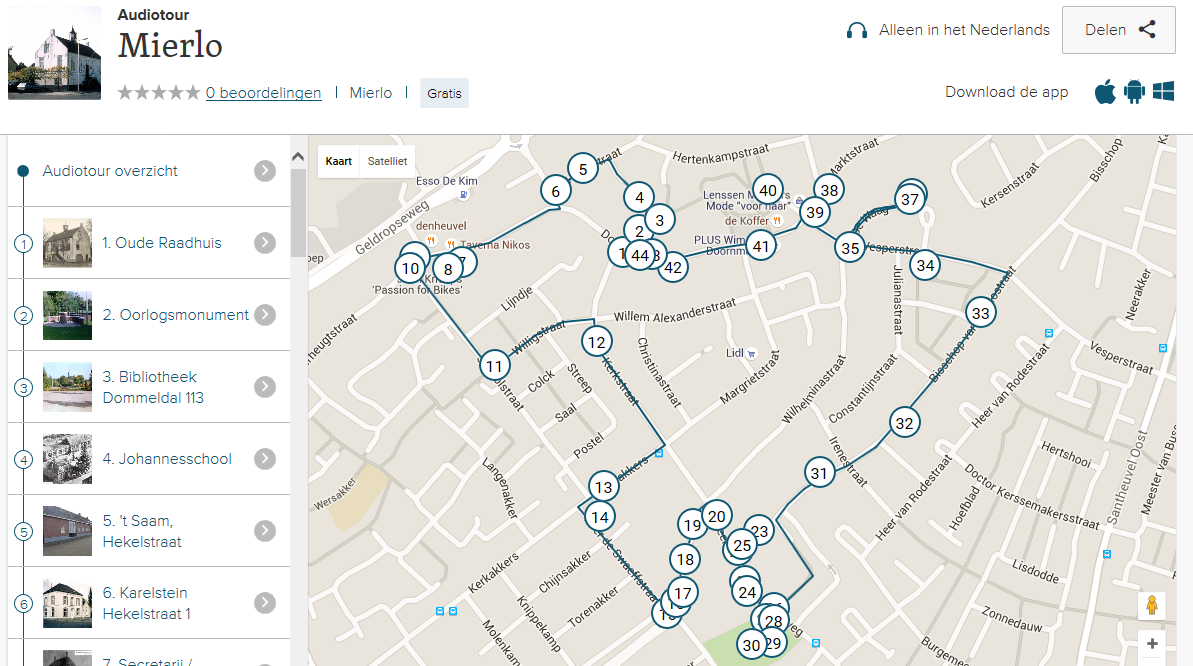Click the Delen share button
The image size is (1193, 666).
(1118, 30)
